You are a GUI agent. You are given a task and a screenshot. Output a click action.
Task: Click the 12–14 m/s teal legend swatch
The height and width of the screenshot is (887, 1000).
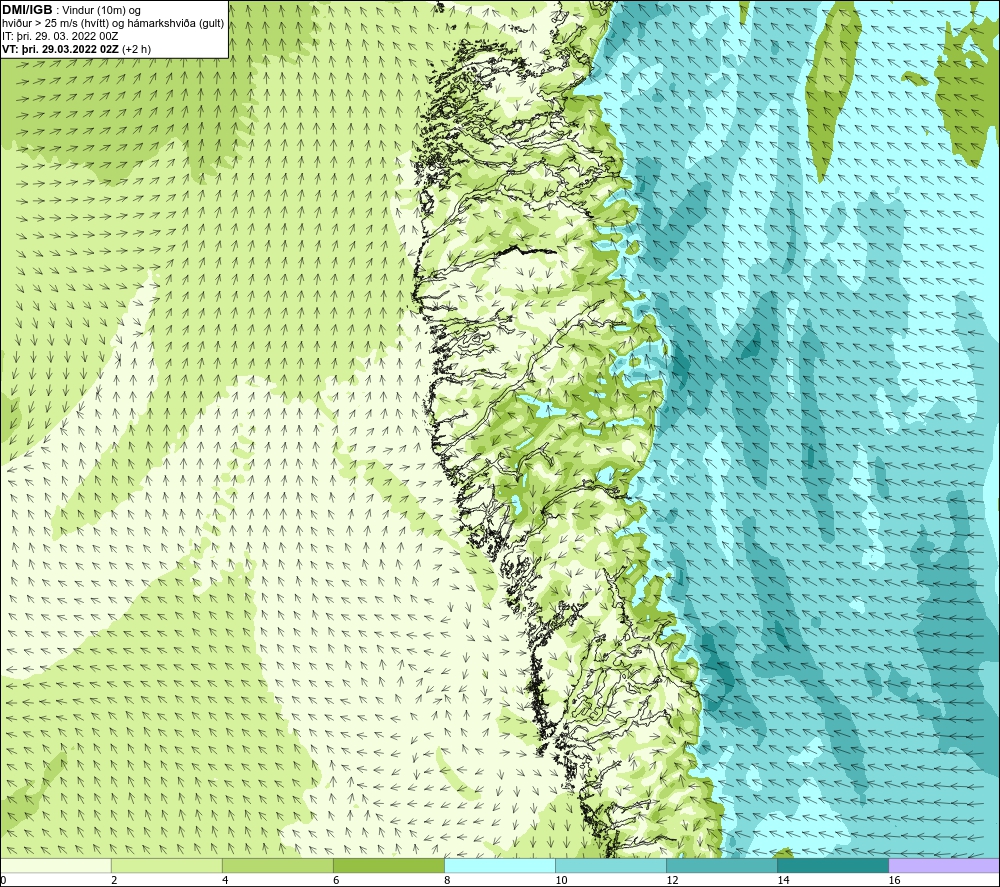[x=721, y=865]
